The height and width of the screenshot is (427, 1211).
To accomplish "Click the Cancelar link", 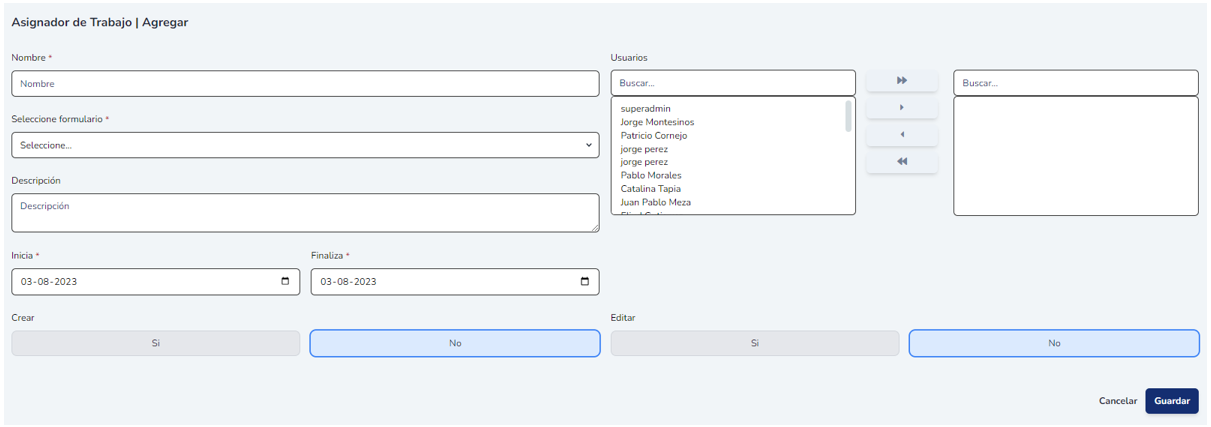I will coord(1117,401).
